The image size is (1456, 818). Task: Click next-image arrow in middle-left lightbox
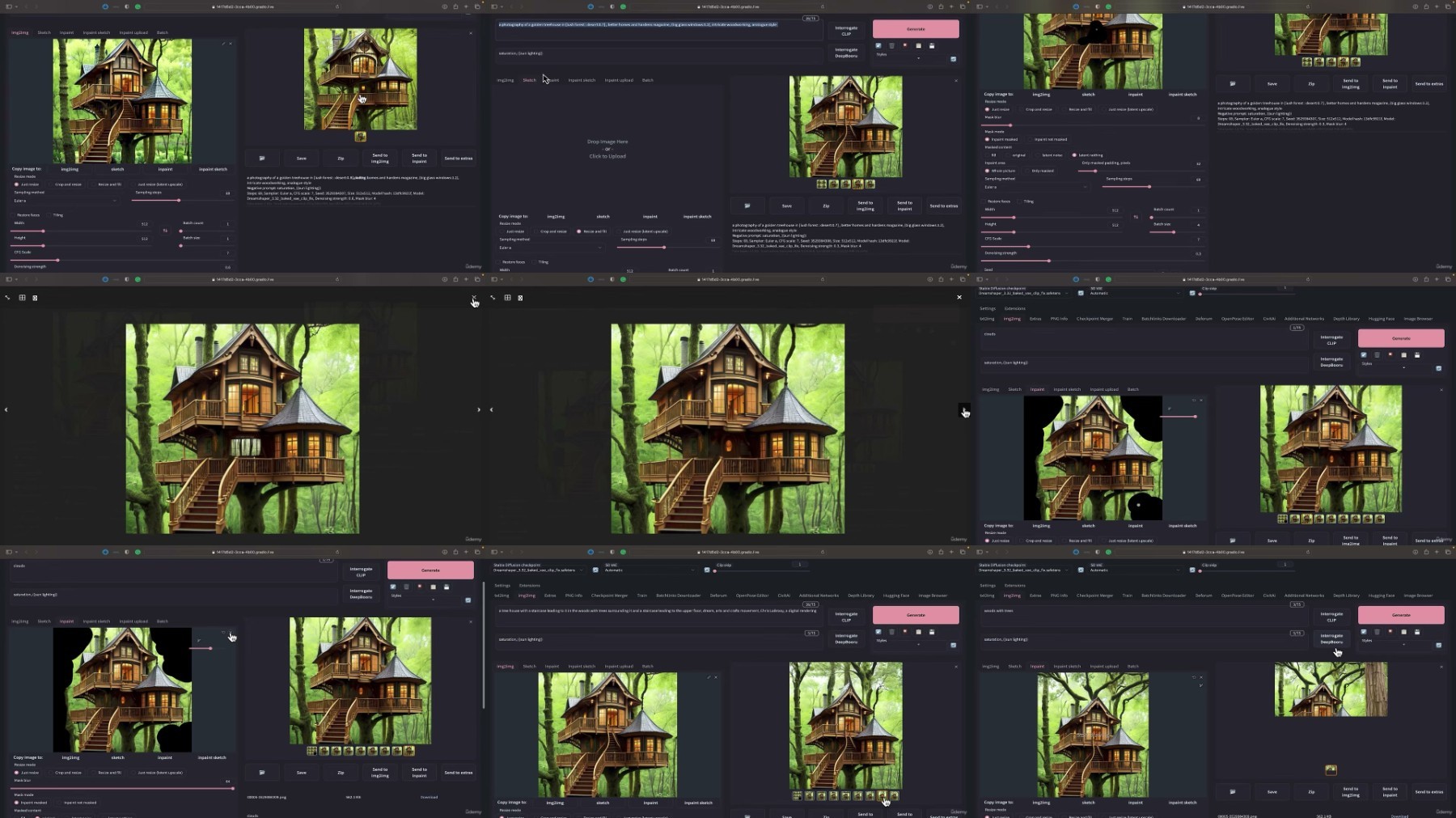click(478, 409)
